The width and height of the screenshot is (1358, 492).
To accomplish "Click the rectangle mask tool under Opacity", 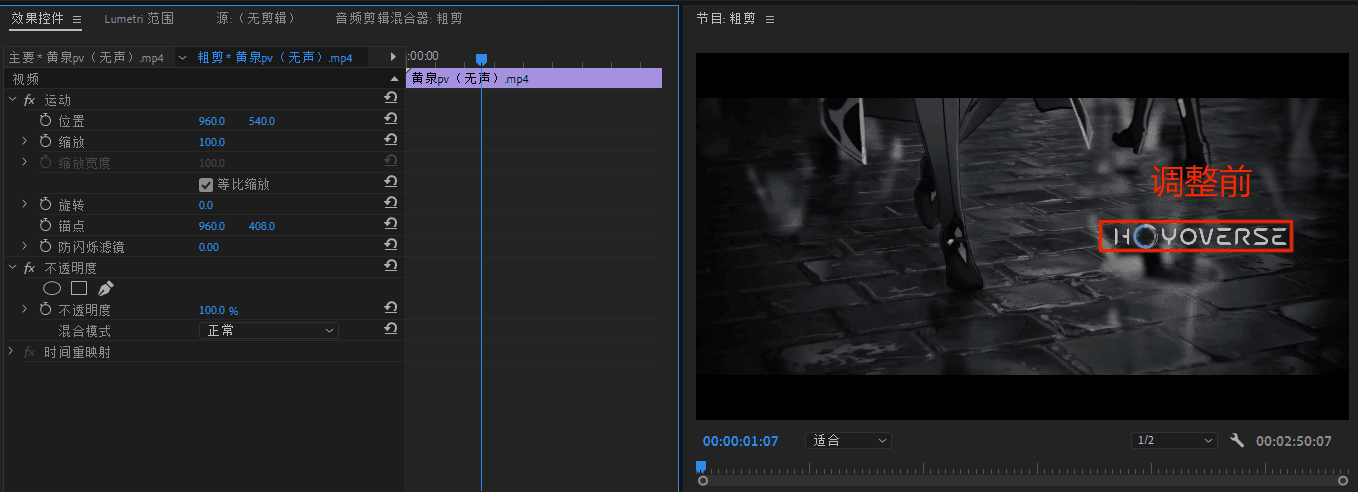I will (x=79, y=288).
